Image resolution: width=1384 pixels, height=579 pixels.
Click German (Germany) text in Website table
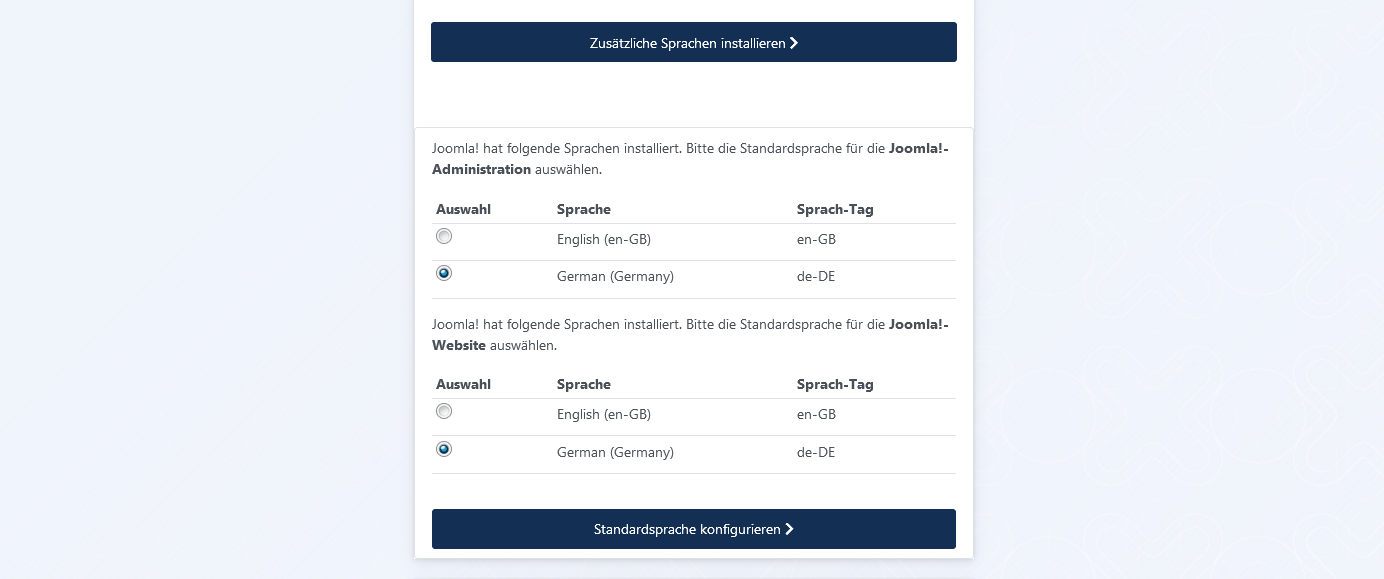click(x=615, y=453)
